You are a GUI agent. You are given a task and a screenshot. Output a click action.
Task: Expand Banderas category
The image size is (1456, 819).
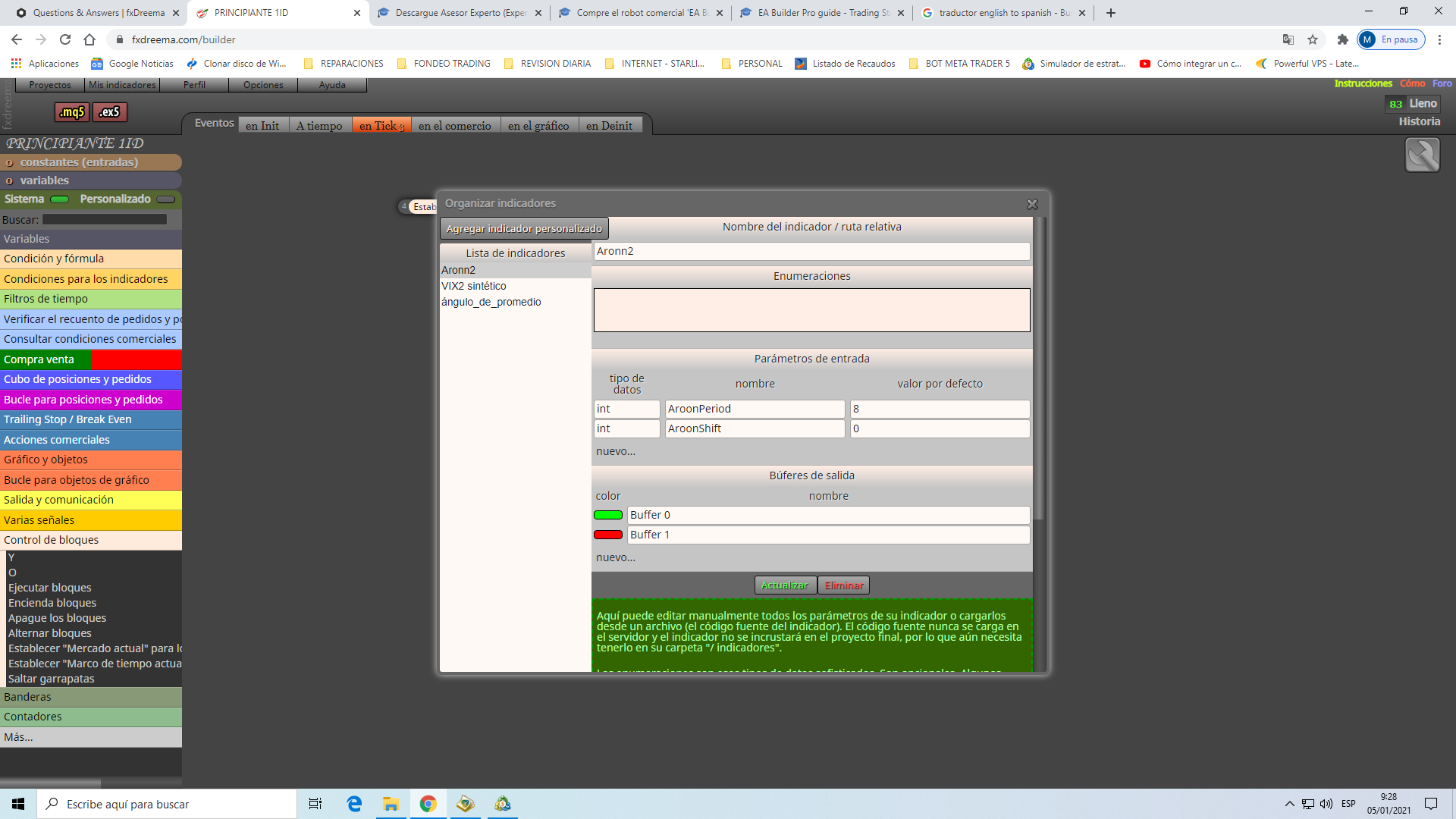coord(91,697)
